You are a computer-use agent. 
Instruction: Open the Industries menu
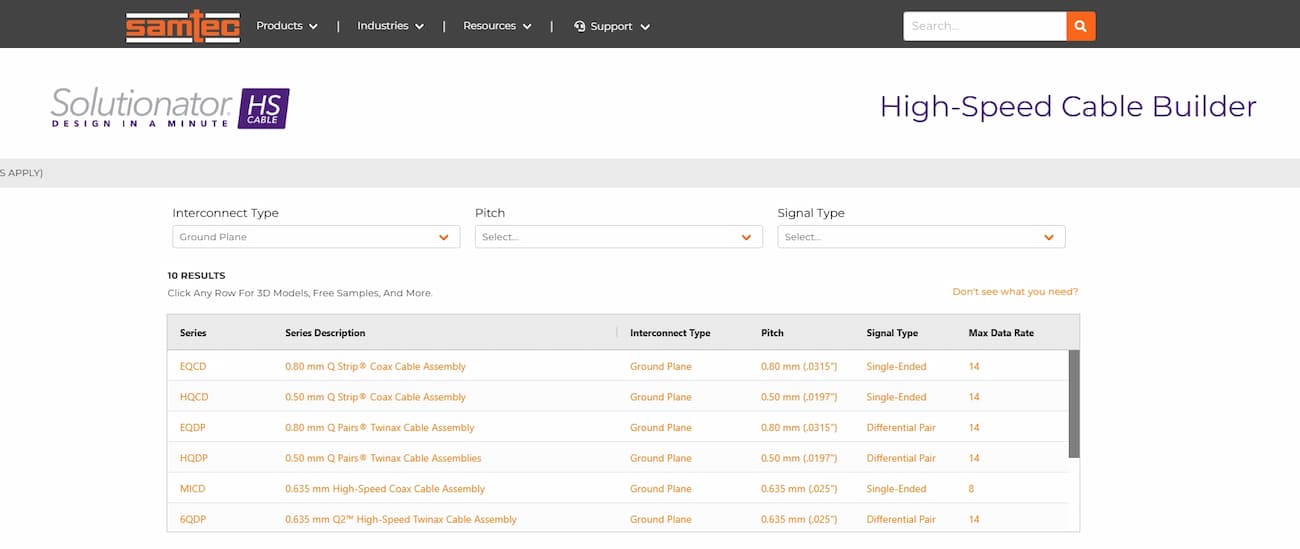[390, 26]
